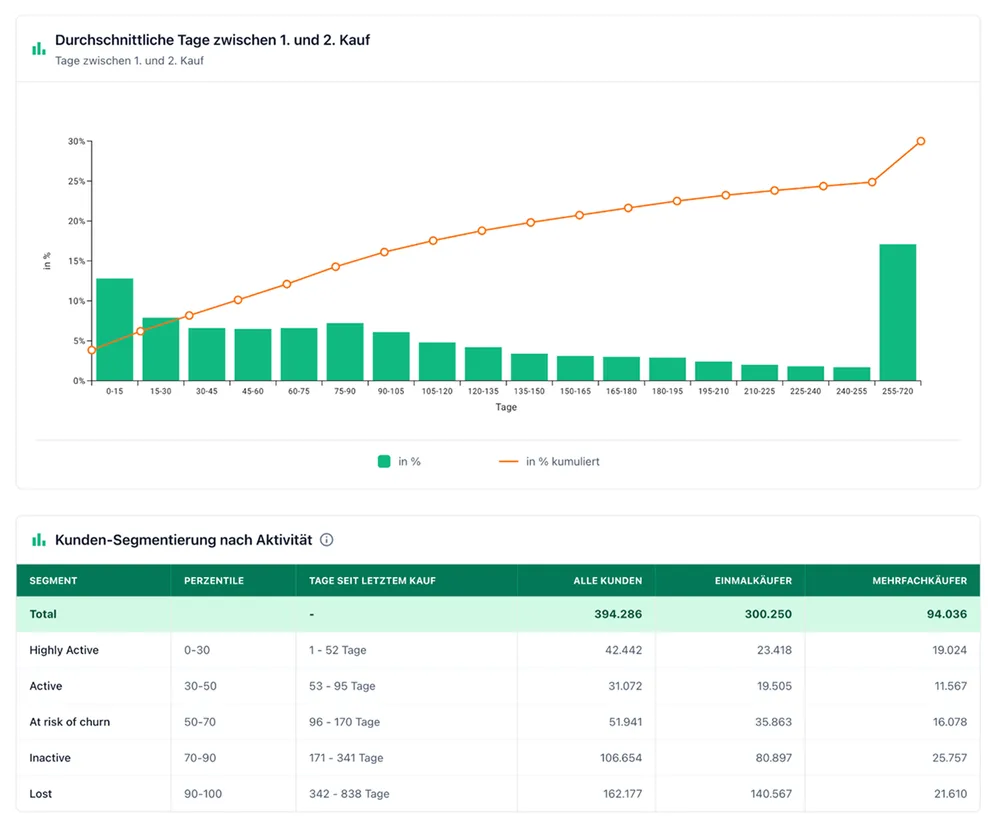Click the At risk value 51.941
Screen dimensions: 1000x826
(x=625, y=721)
